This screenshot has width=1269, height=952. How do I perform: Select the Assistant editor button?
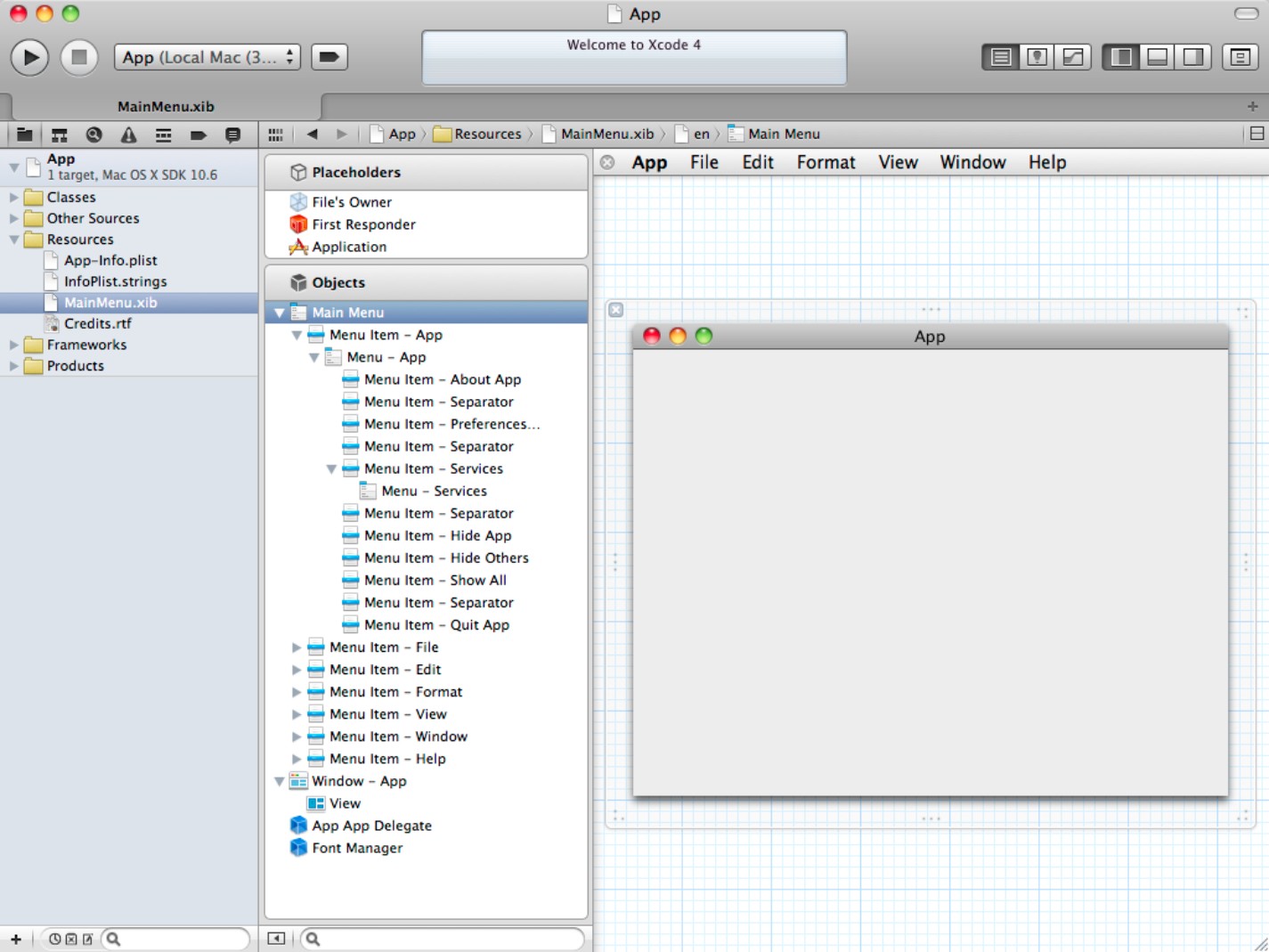click(x=1037, y=57)
